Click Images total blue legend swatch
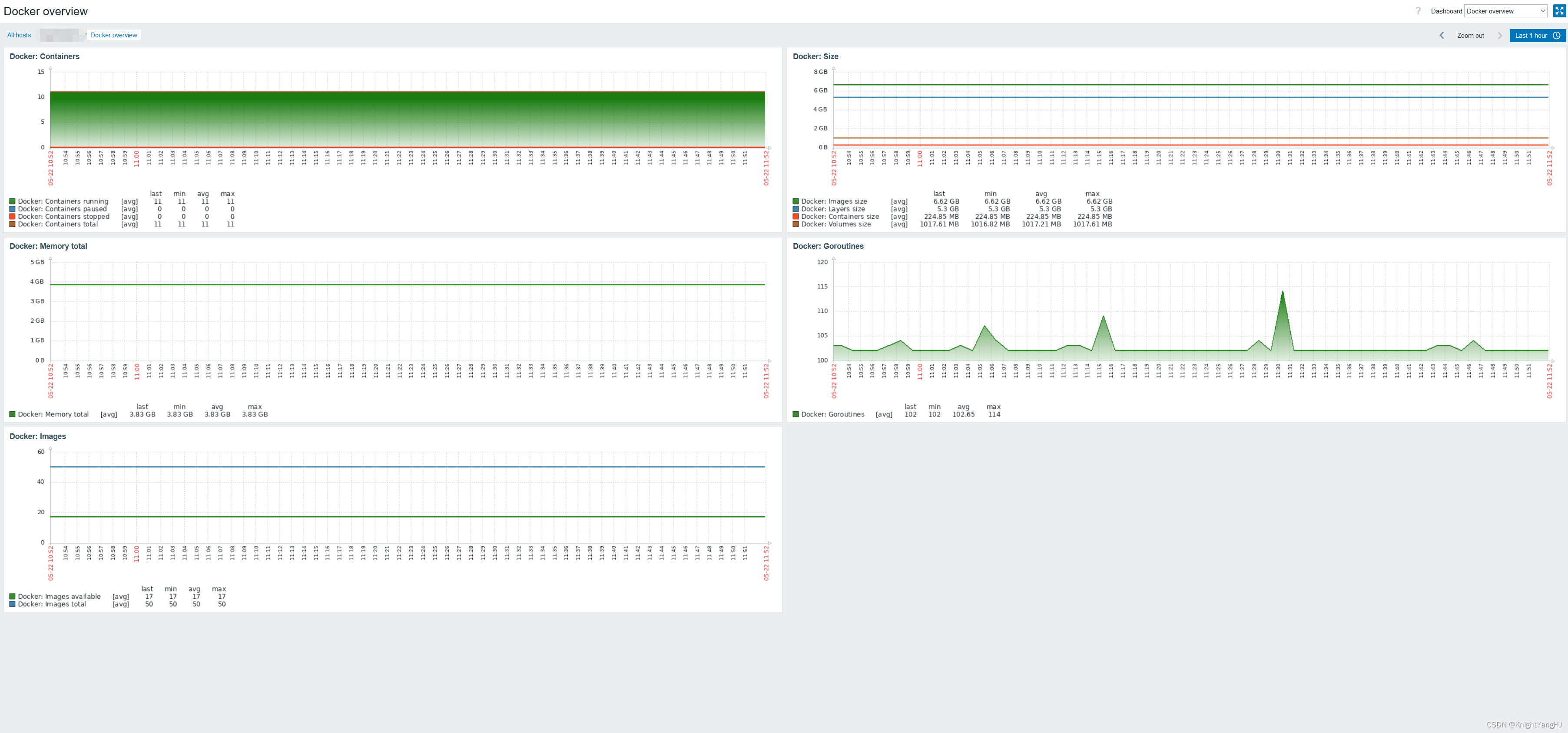 (x=12, y=604)
